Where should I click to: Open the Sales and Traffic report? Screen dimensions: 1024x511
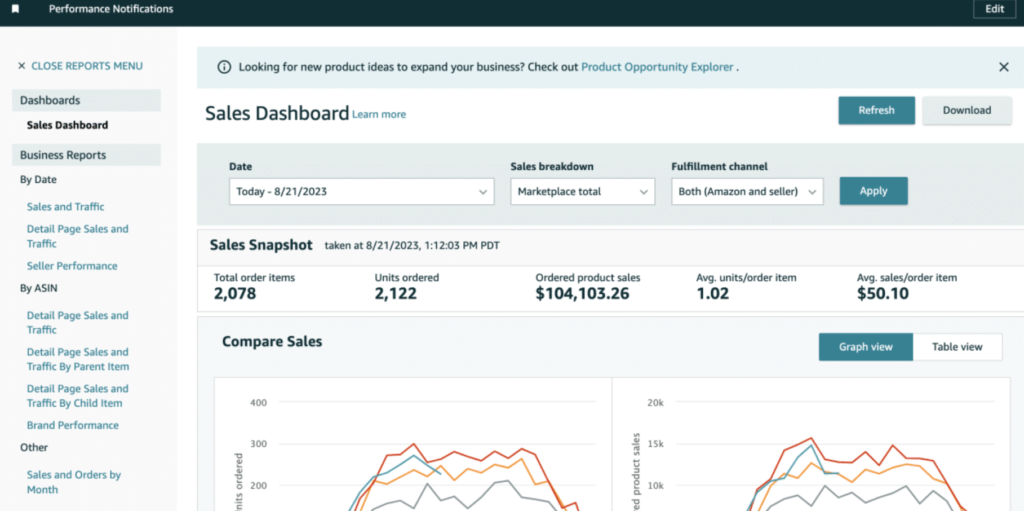65,207
